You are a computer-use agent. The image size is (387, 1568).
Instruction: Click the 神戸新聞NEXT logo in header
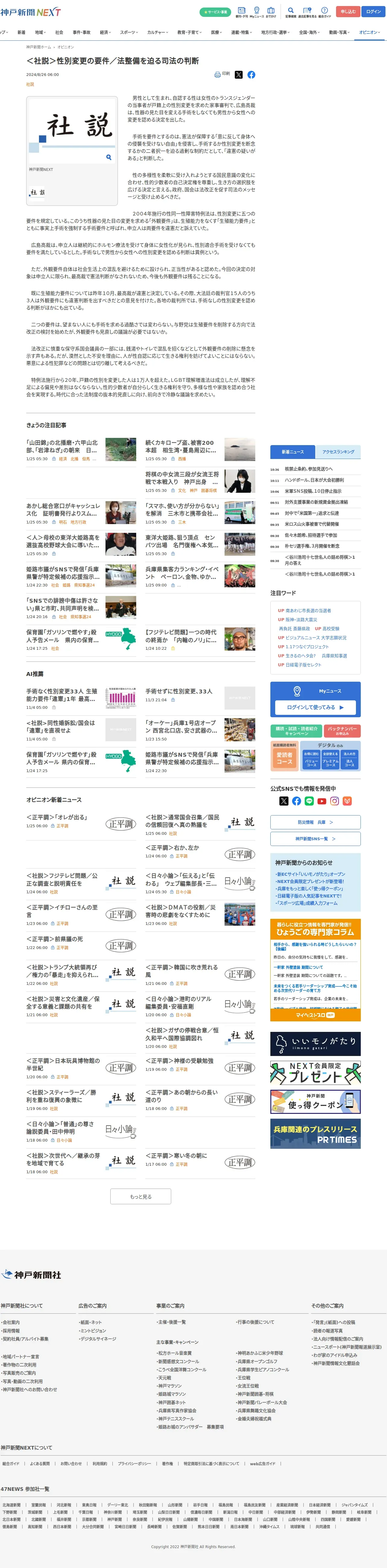(x=30, y=11)
